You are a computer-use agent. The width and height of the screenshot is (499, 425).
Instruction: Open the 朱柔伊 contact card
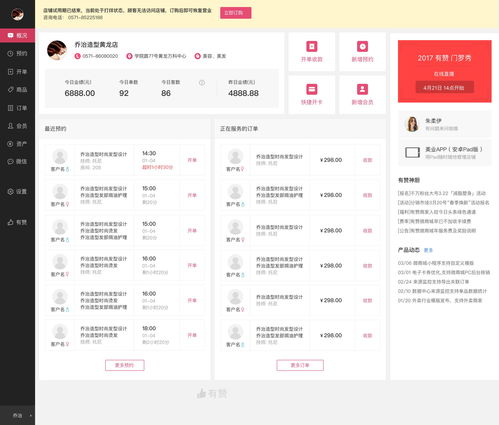coord(444,124)
